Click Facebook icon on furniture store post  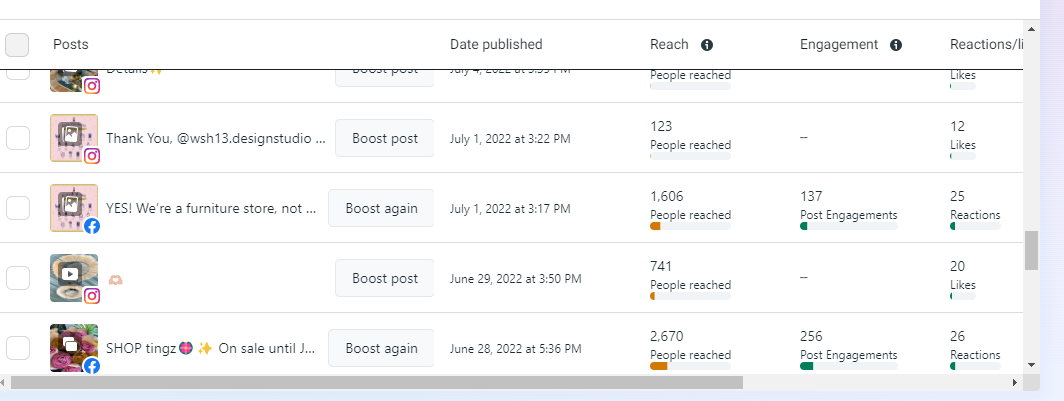point(92,226)
